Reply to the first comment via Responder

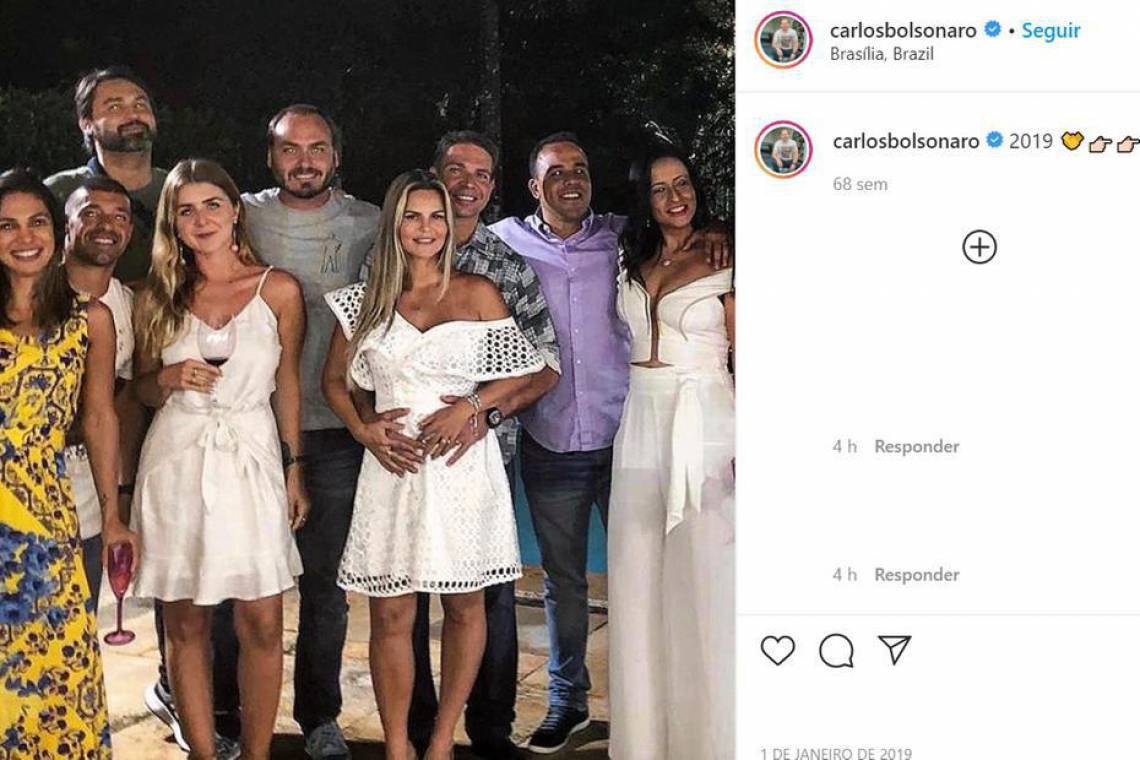click(x=916, y=446)
